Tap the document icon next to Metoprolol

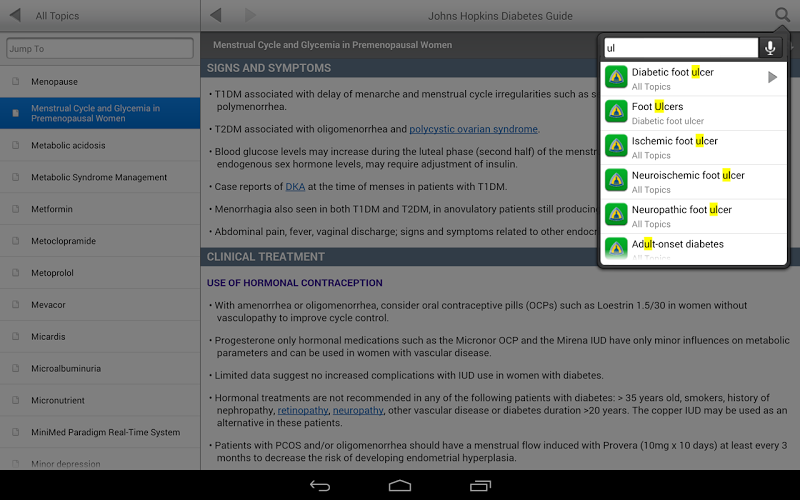point(16,272)
